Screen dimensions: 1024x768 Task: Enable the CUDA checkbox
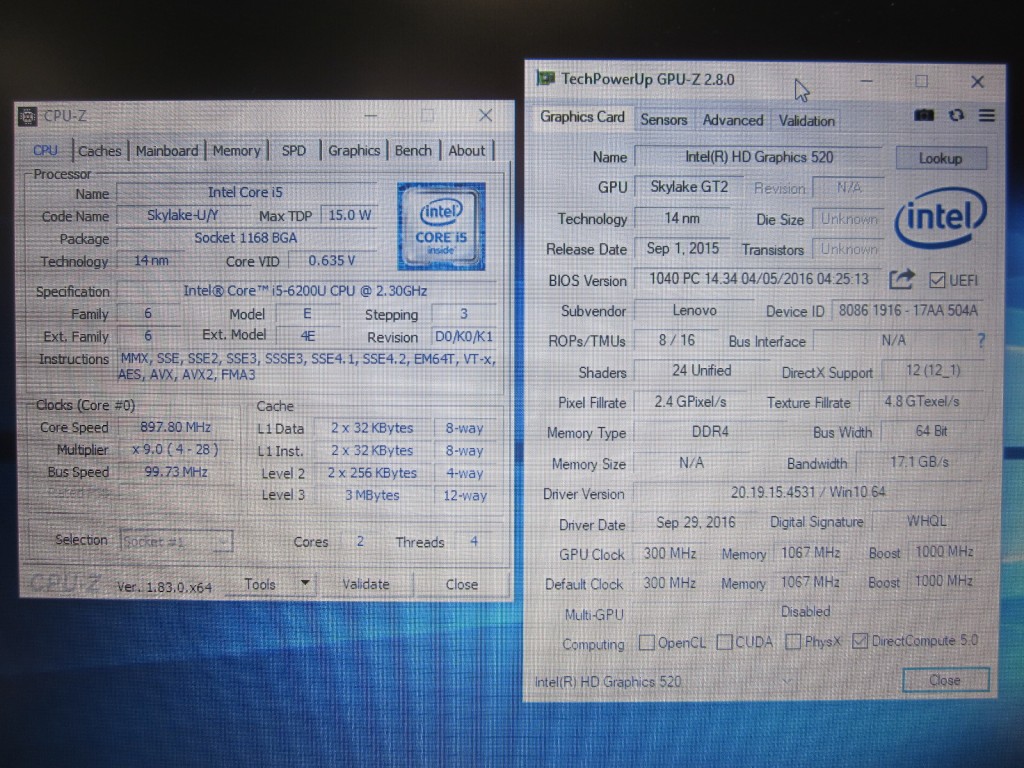(724, 642)
